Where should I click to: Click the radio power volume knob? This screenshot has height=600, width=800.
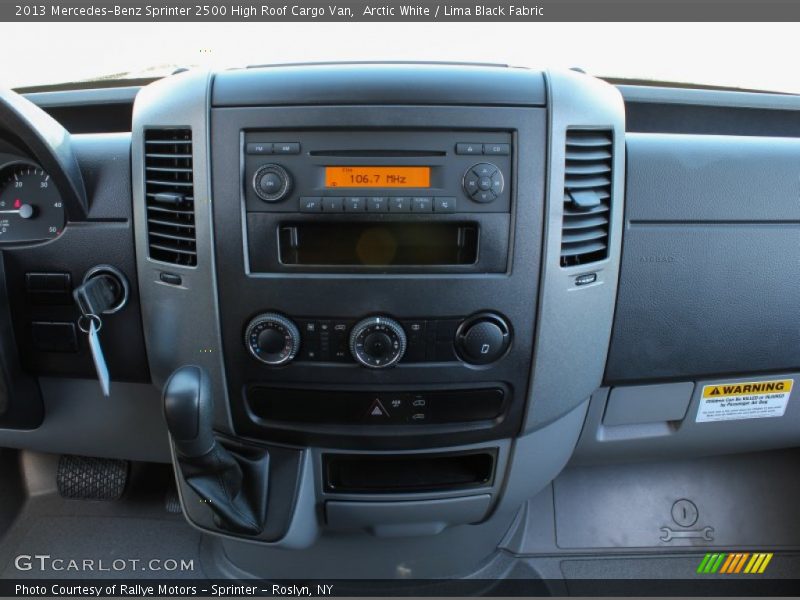(x=271, y=182)
